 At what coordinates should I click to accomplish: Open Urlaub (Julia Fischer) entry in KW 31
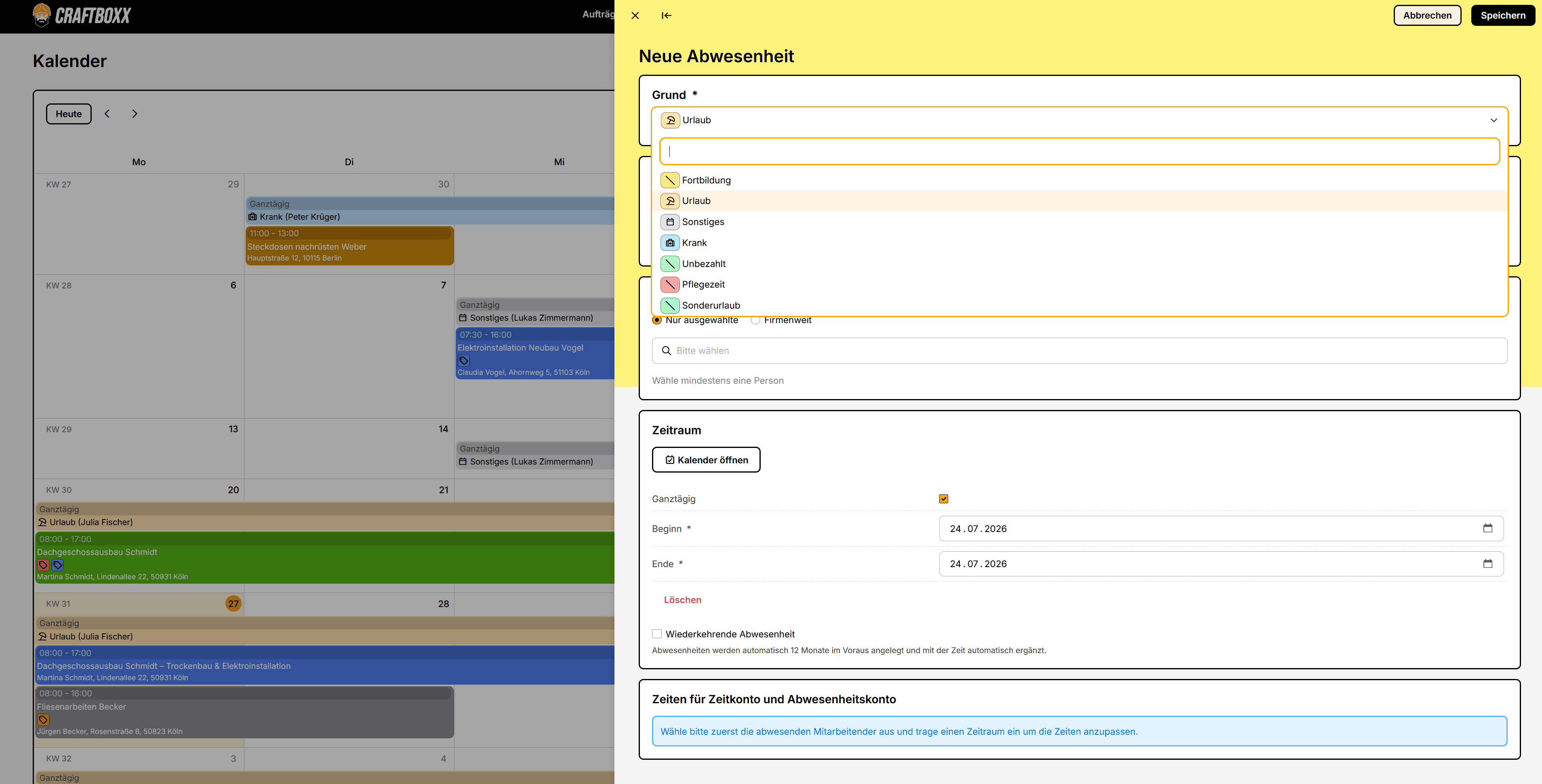325,630
